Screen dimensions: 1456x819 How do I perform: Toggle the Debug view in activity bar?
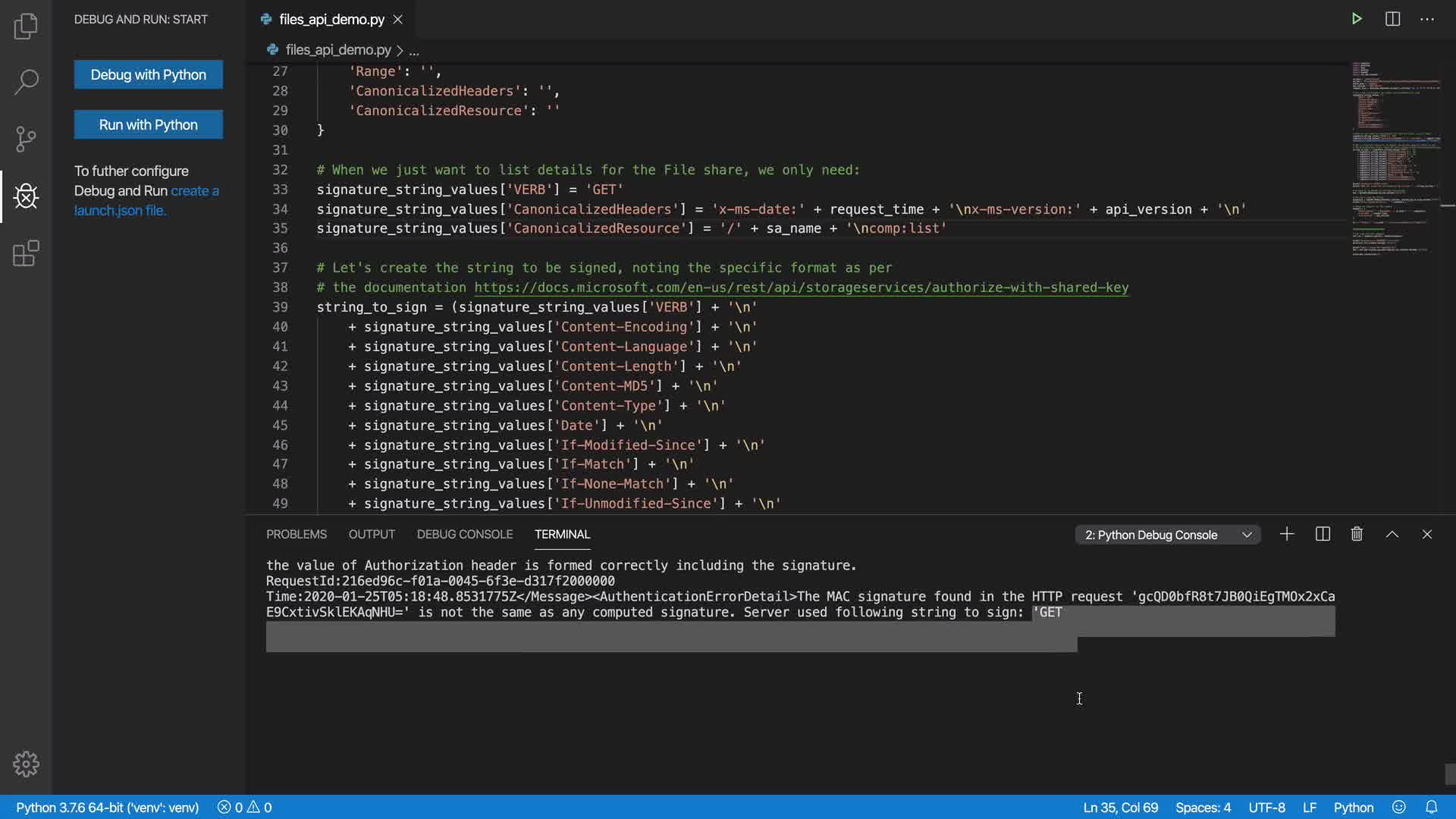click(26, 196)
